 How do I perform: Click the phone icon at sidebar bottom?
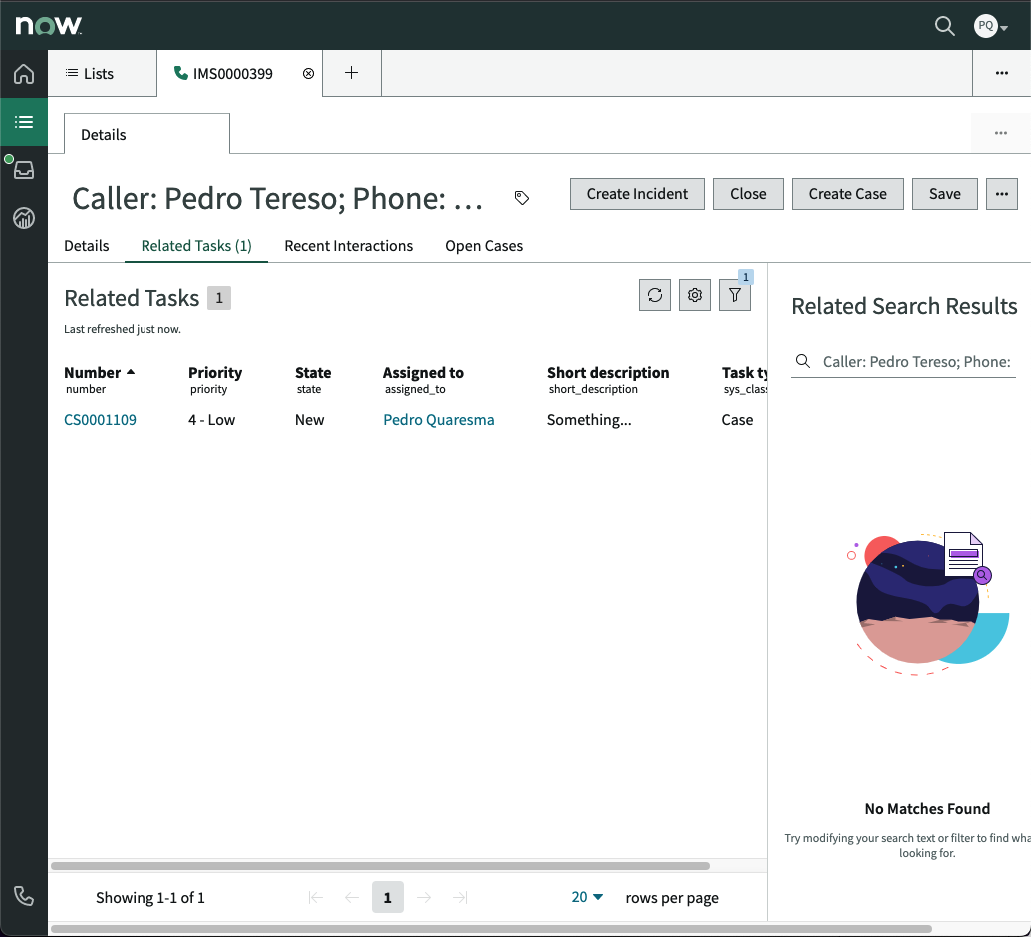click(23, 896)
